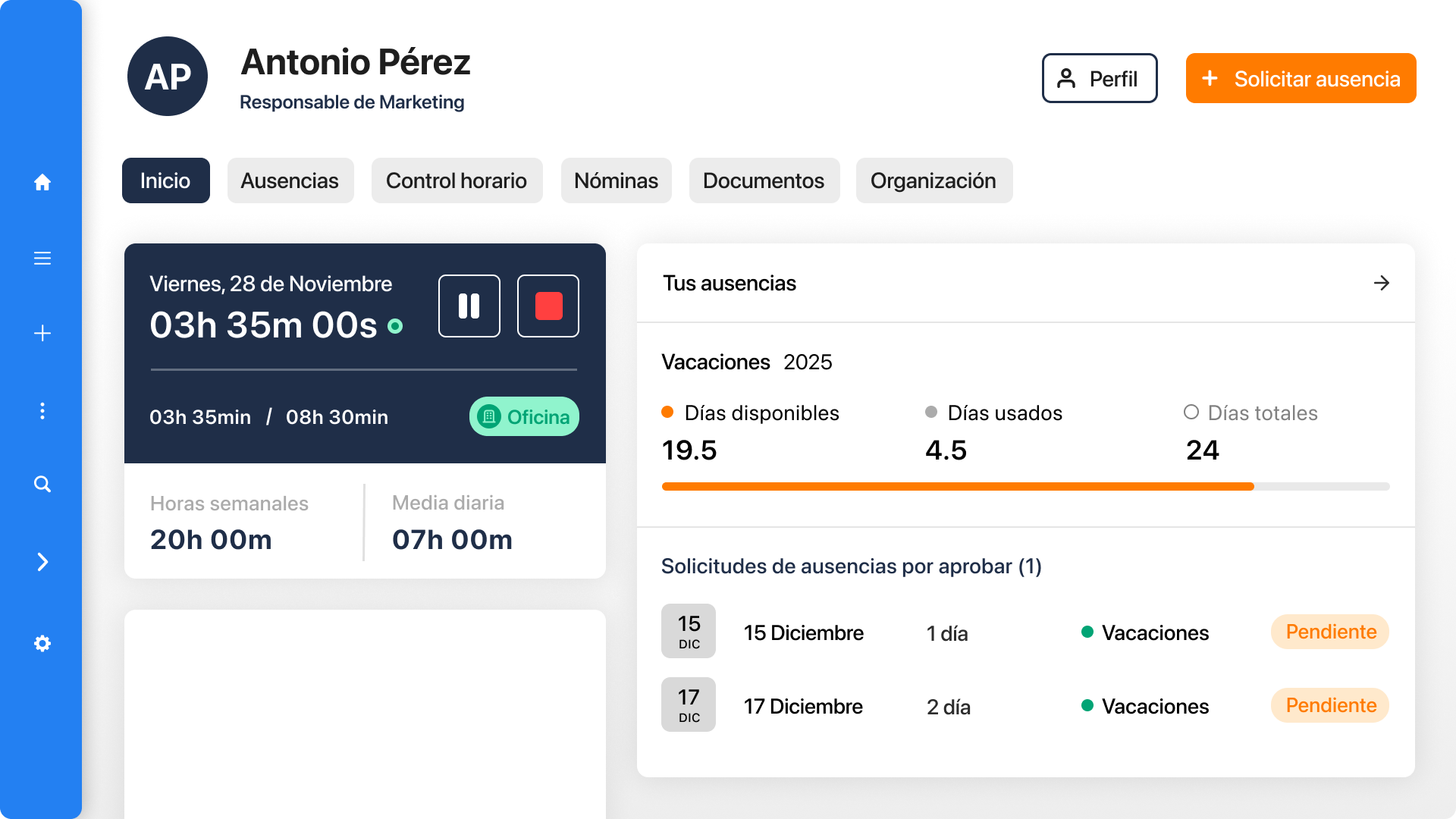Click the Home icon in the sidebar
The width and height of the screenshot is (1456, 819).
click(42, 182)
